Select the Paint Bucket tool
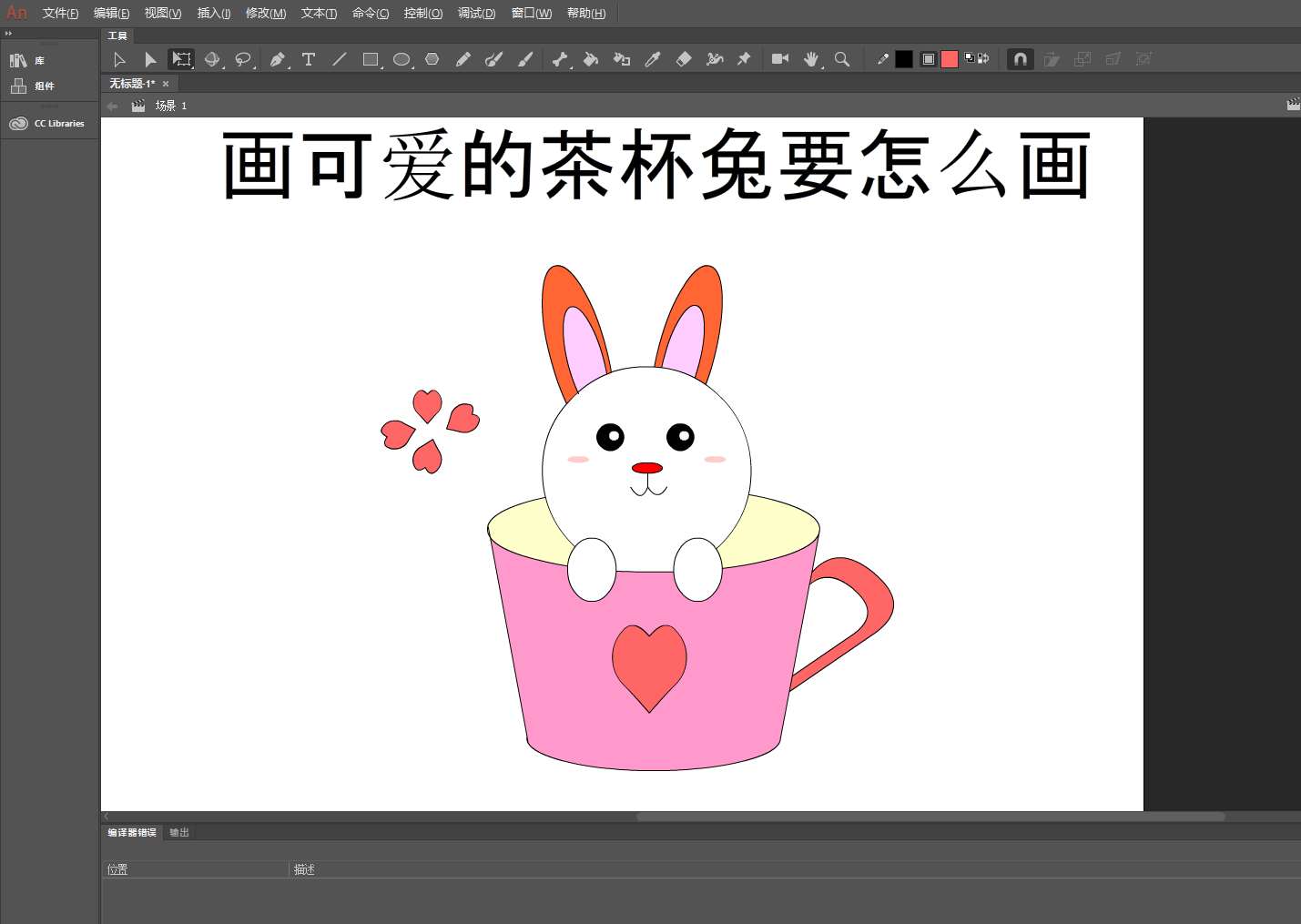The image size is (1301, 924). pyautogui.click(x=591, y=59)
